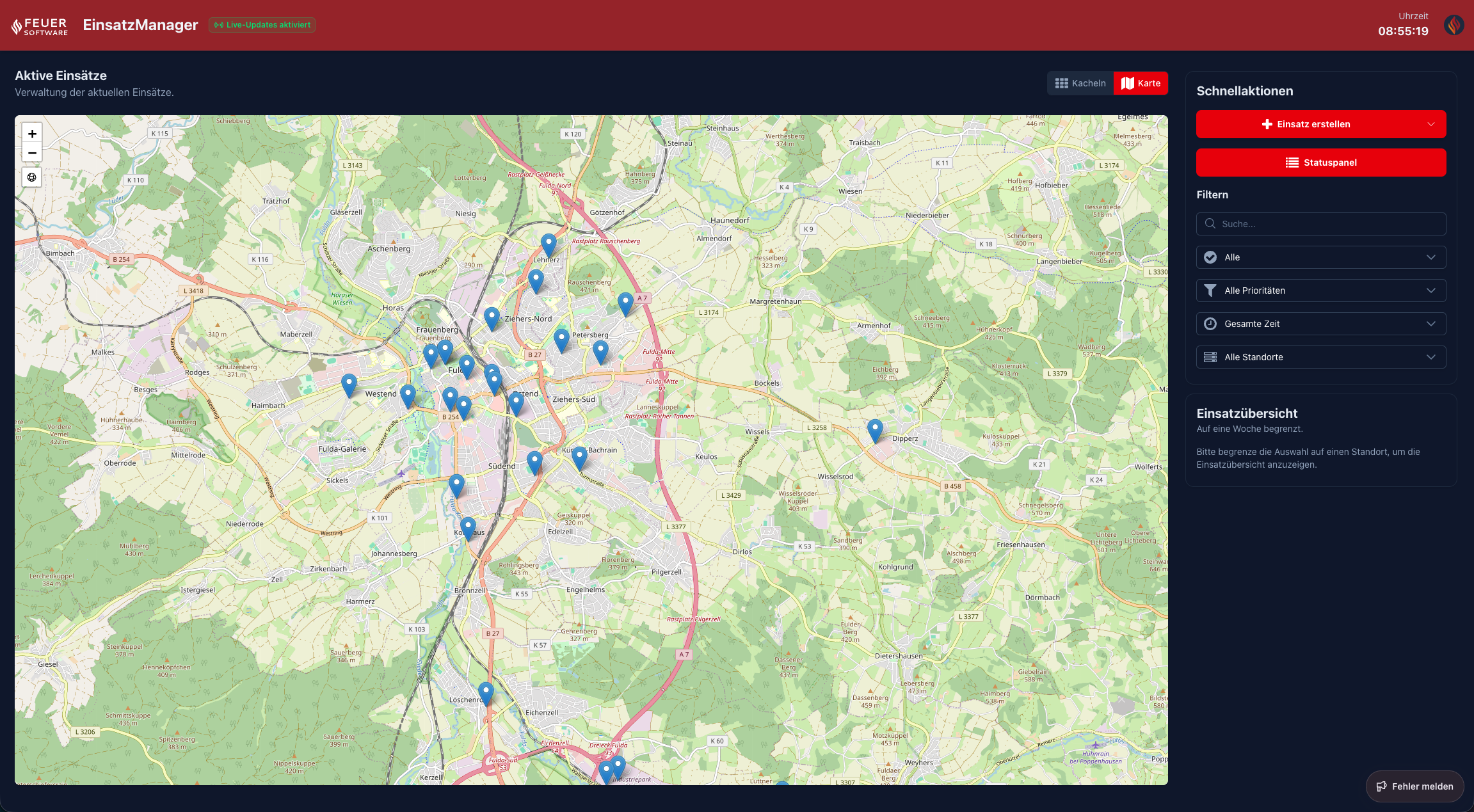Screen dimensions: 1474x812
Task: Select the locate/globe icon on the map
Action: pyautogui.click(x=31, y=177)
